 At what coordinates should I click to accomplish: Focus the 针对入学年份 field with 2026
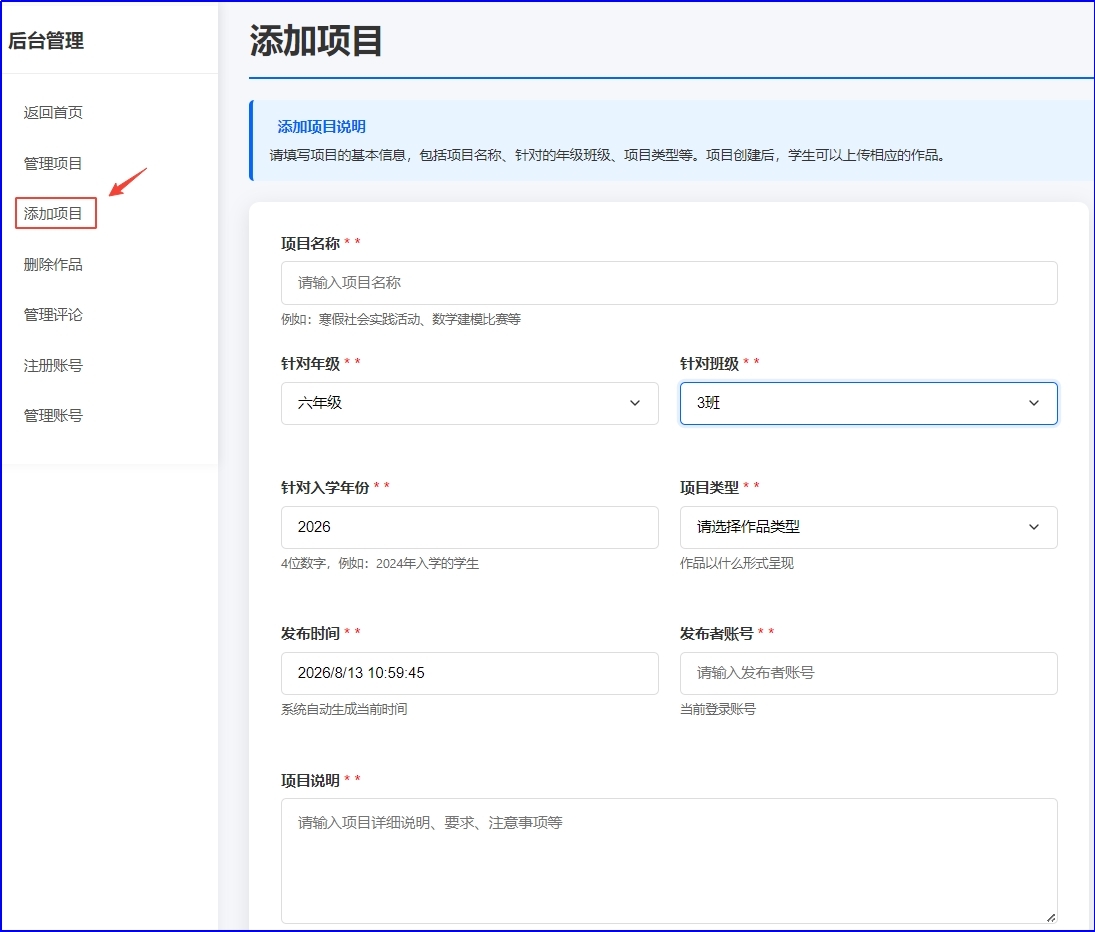click(469, 527)
